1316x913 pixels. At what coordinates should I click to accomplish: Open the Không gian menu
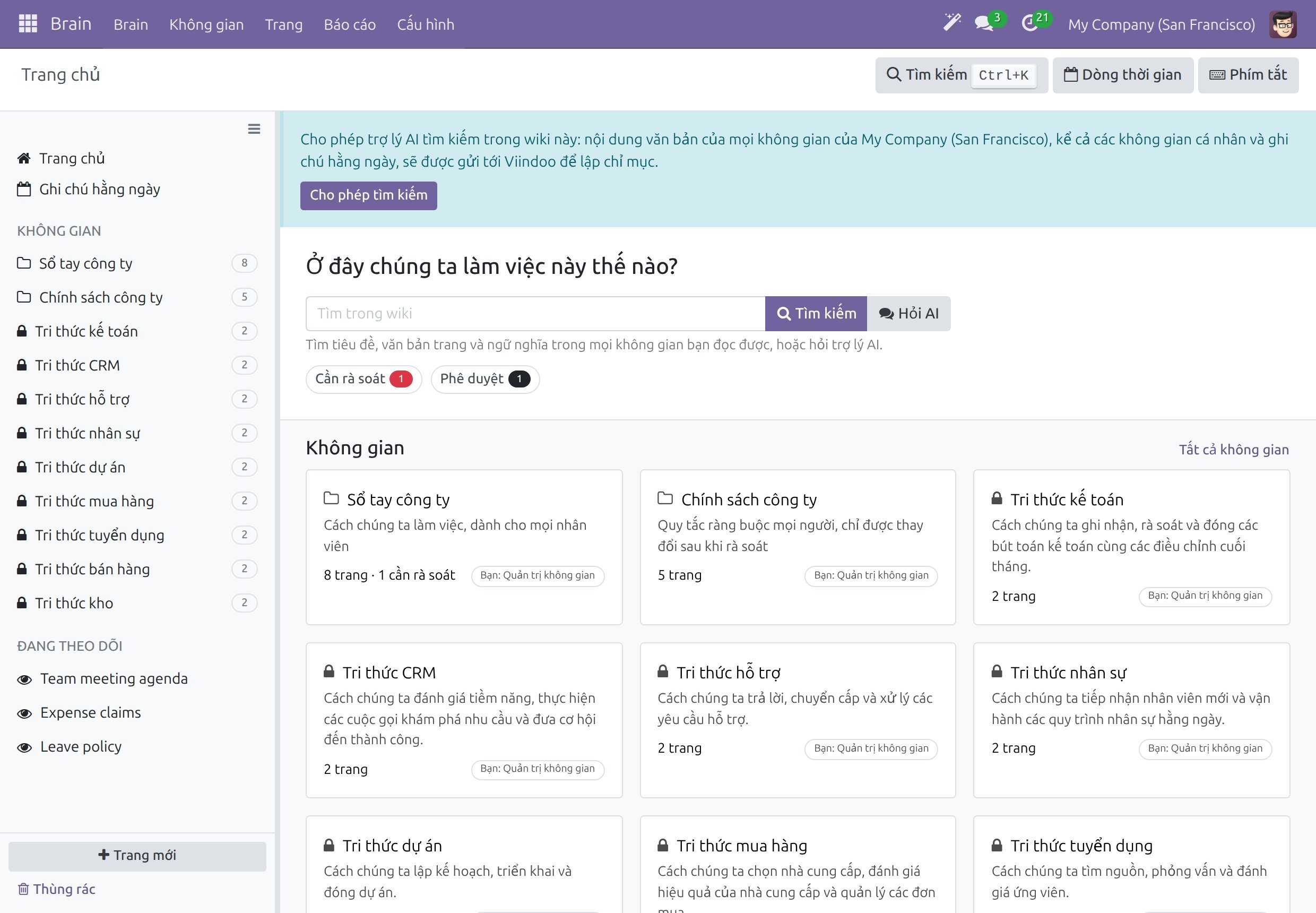click(x=206, y=24)
